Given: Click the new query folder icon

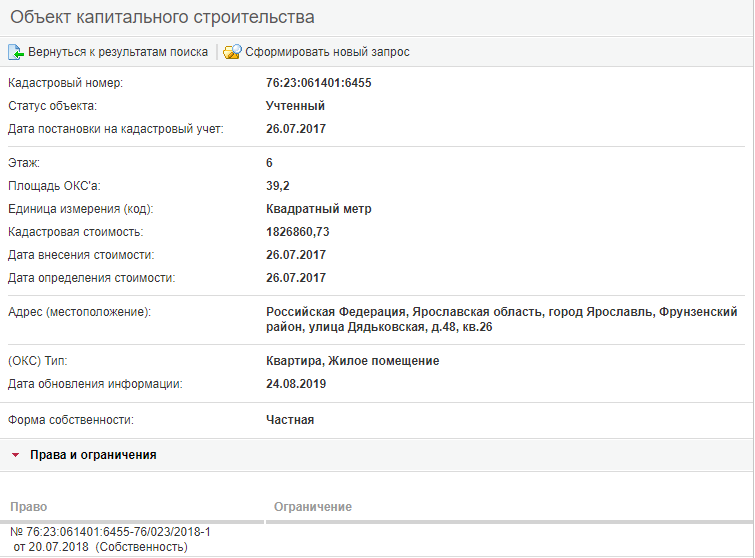Looking at the screenshot, I should 232,52.
